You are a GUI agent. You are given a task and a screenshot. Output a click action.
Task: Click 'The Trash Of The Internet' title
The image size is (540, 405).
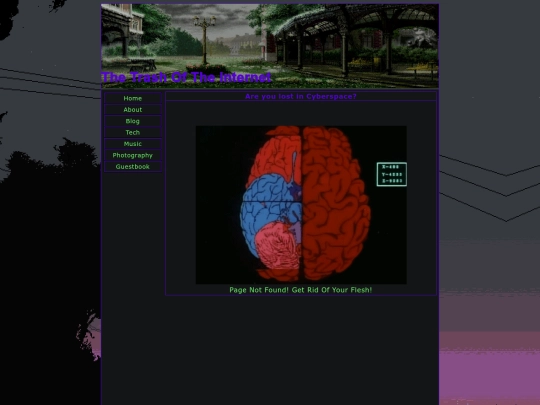186,77
